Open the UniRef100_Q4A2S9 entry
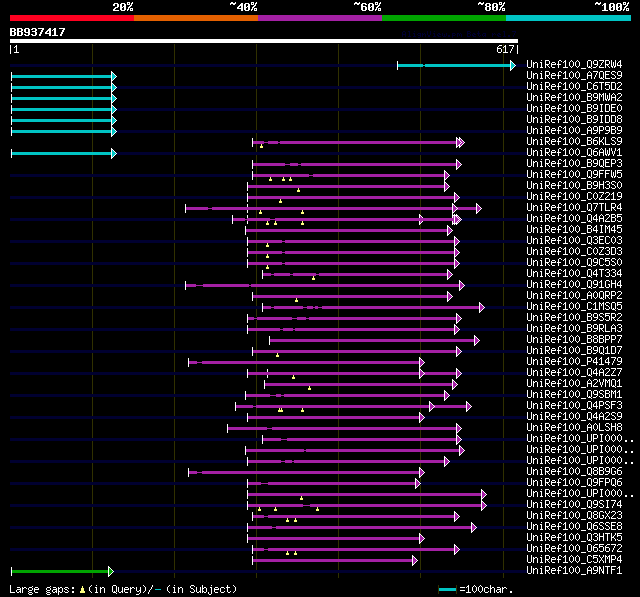The image size is (640, 597). coord(574,417)
